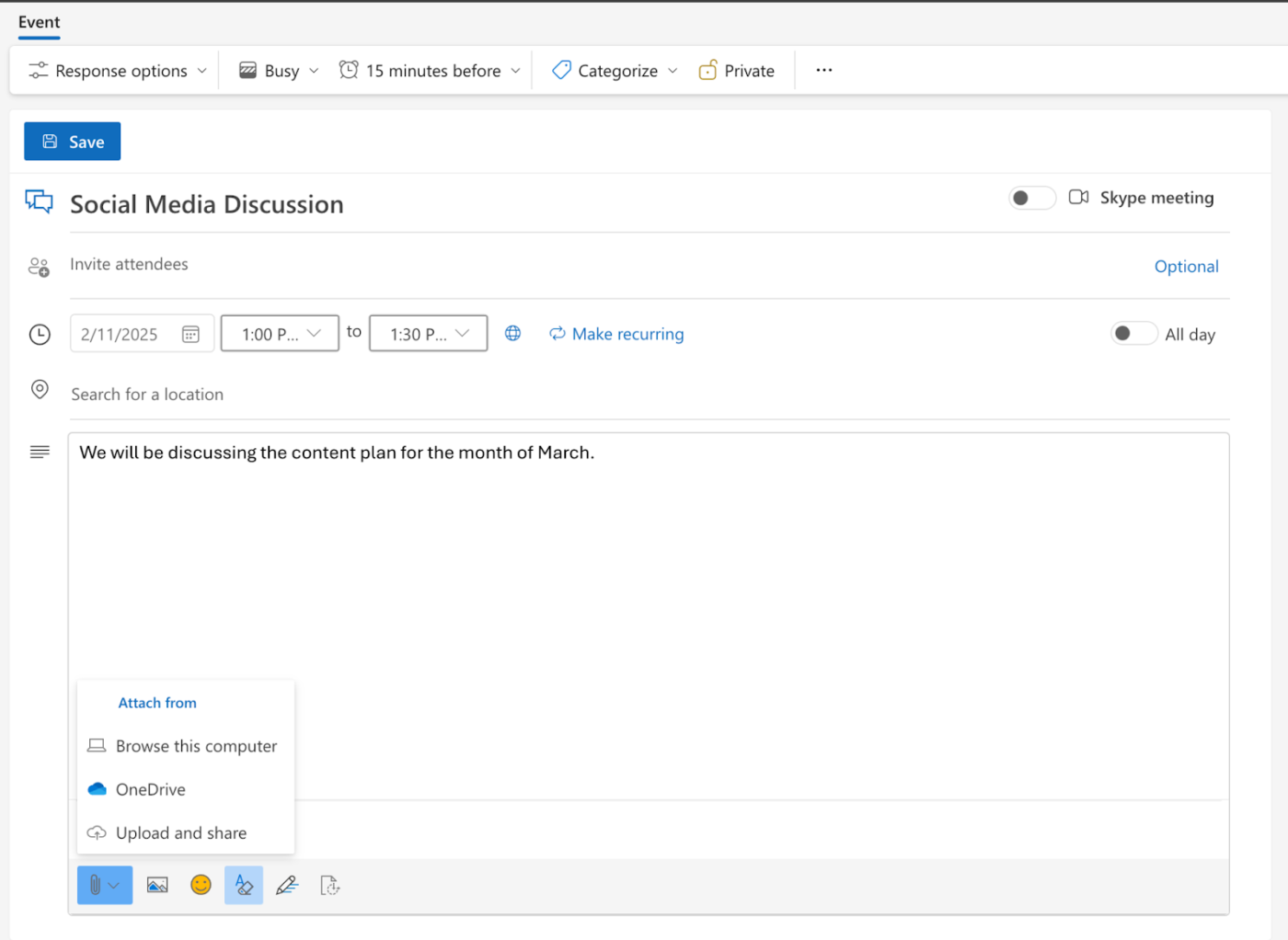Expand the start time 1:00 PM dropdown
1288x940 pixels.
coord(280,334)
